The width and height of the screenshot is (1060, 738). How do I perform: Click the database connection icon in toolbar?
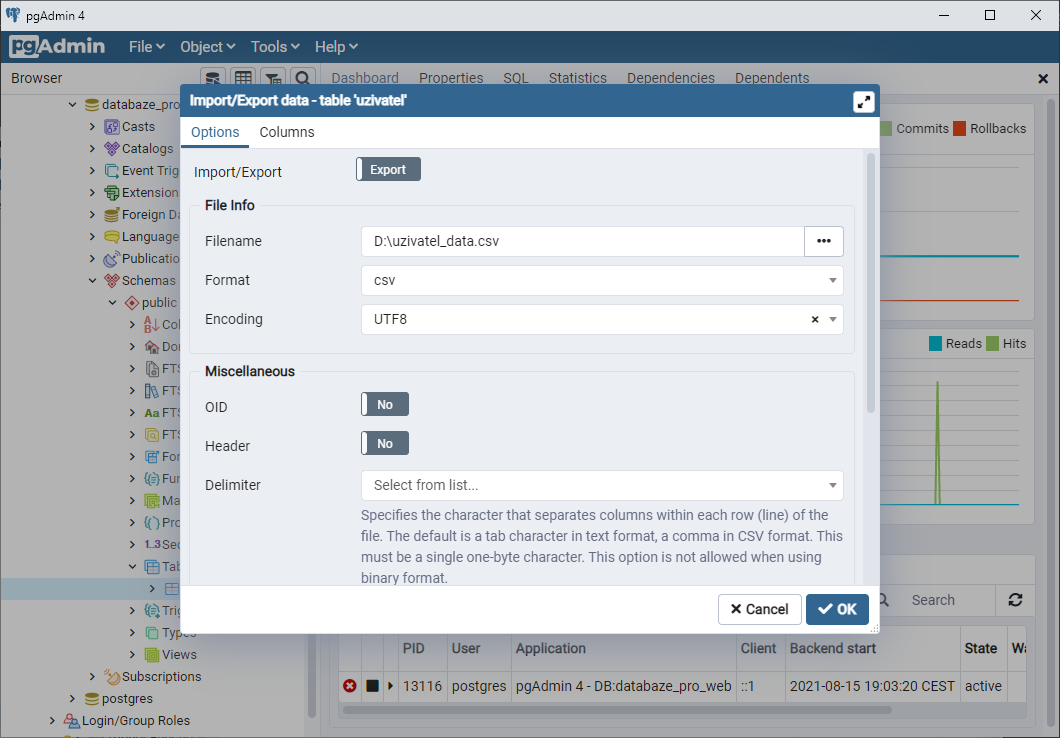point(213,78)
